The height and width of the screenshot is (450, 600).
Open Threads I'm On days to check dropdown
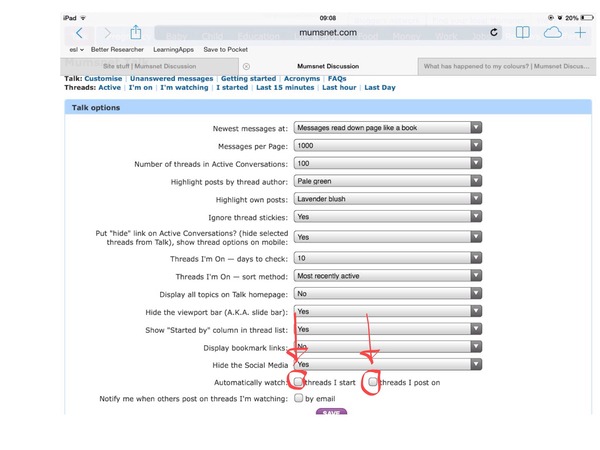tap(388, 258)
